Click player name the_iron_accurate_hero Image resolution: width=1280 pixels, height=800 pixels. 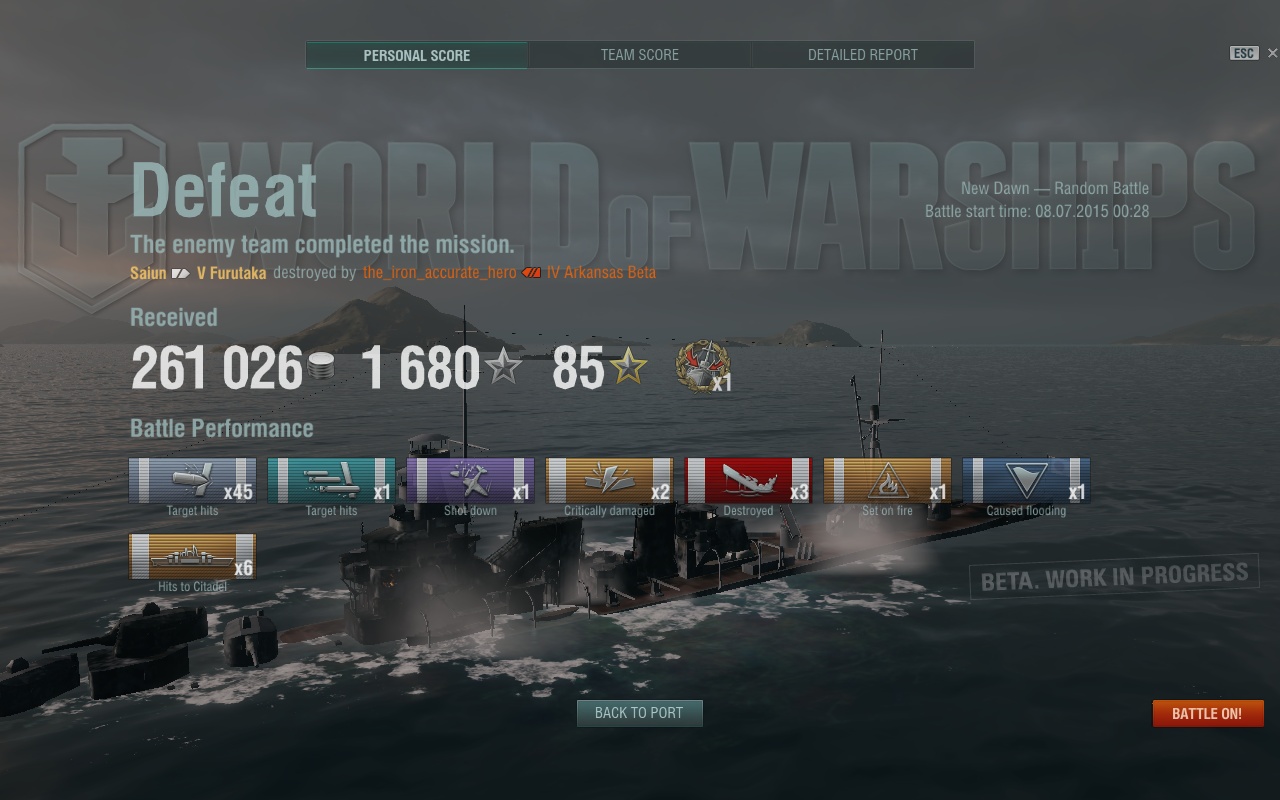440,272
